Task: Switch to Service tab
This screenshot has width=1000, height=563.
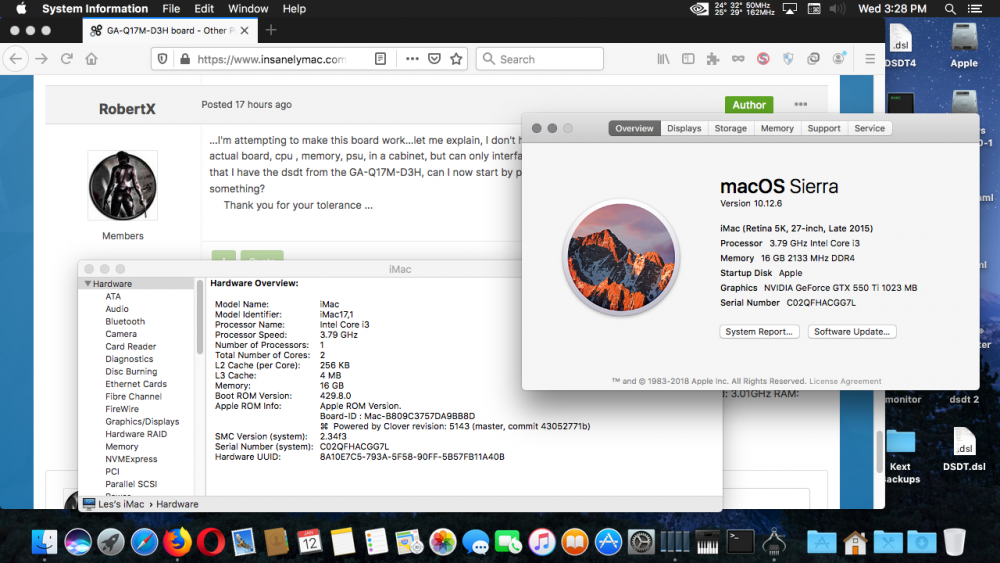Action: (869, 128)
